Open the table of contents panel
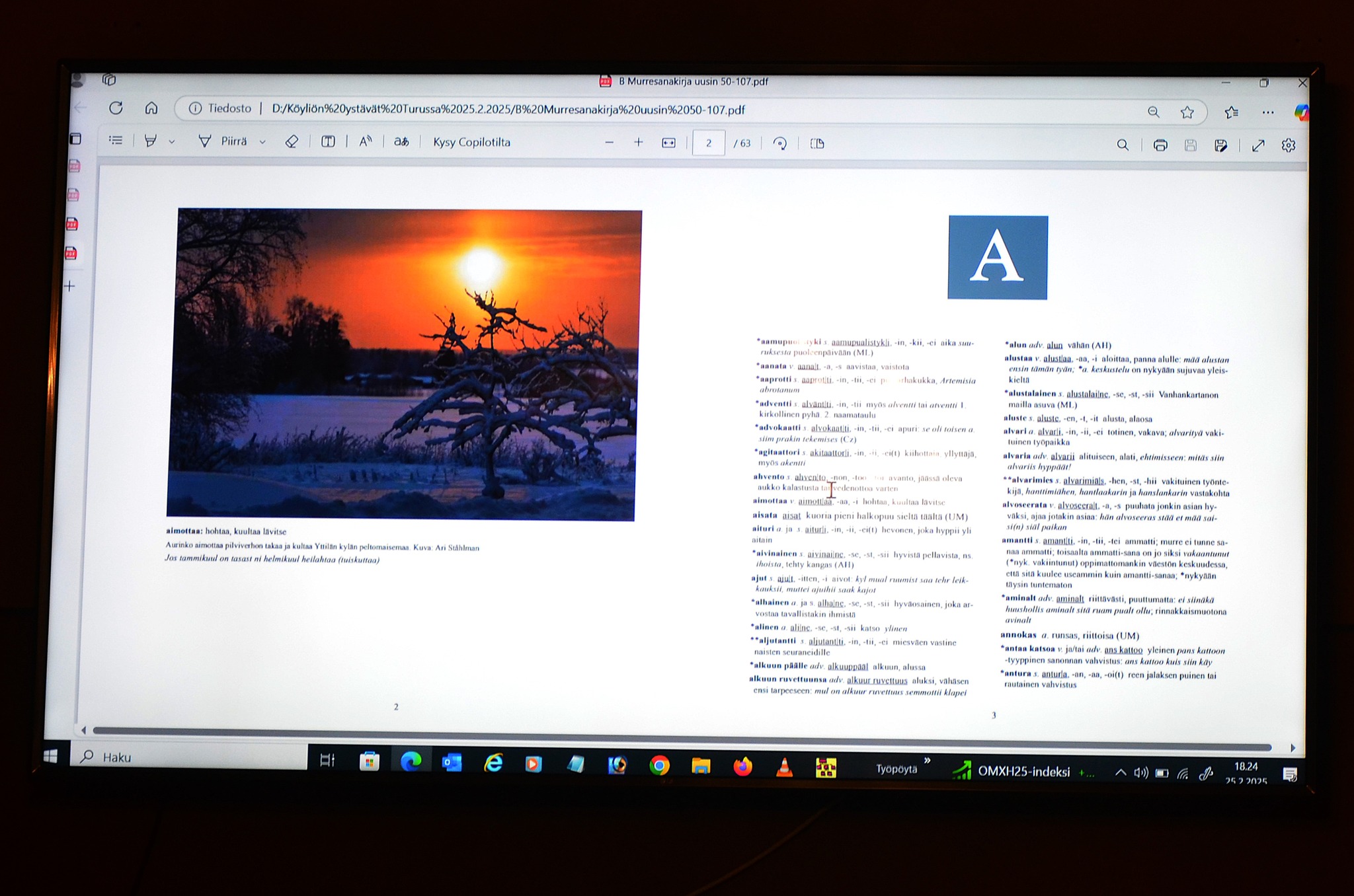Screen dimensions: 1354x896 (116, 140)
